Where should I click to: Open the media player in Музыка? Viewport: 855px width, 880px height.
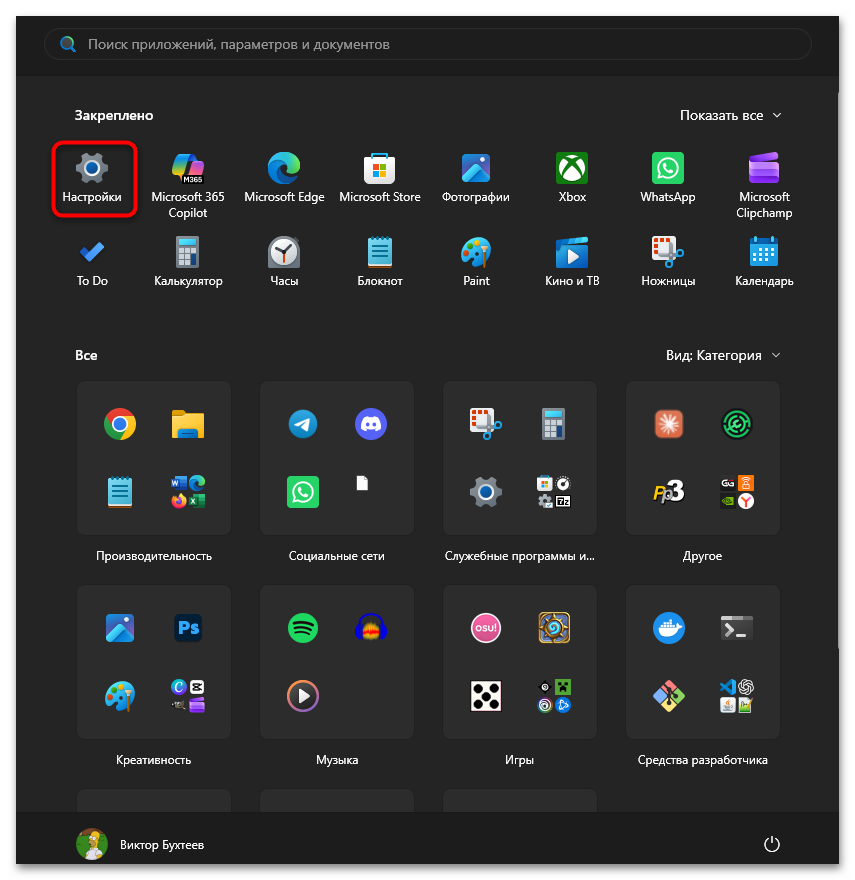(303, 696)
